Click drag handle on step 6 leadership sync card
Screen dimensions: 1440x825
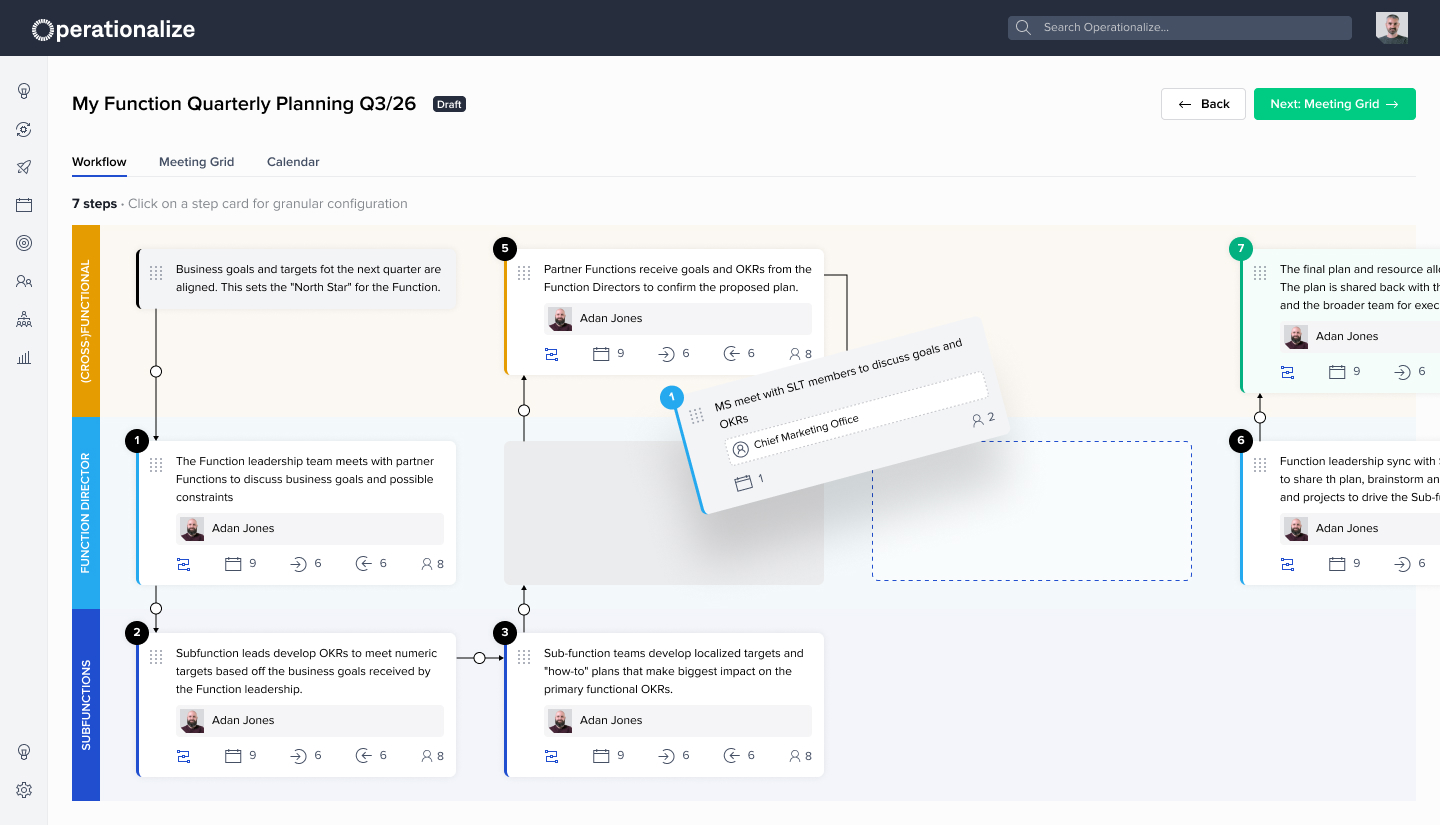(x=1260, y=464)
